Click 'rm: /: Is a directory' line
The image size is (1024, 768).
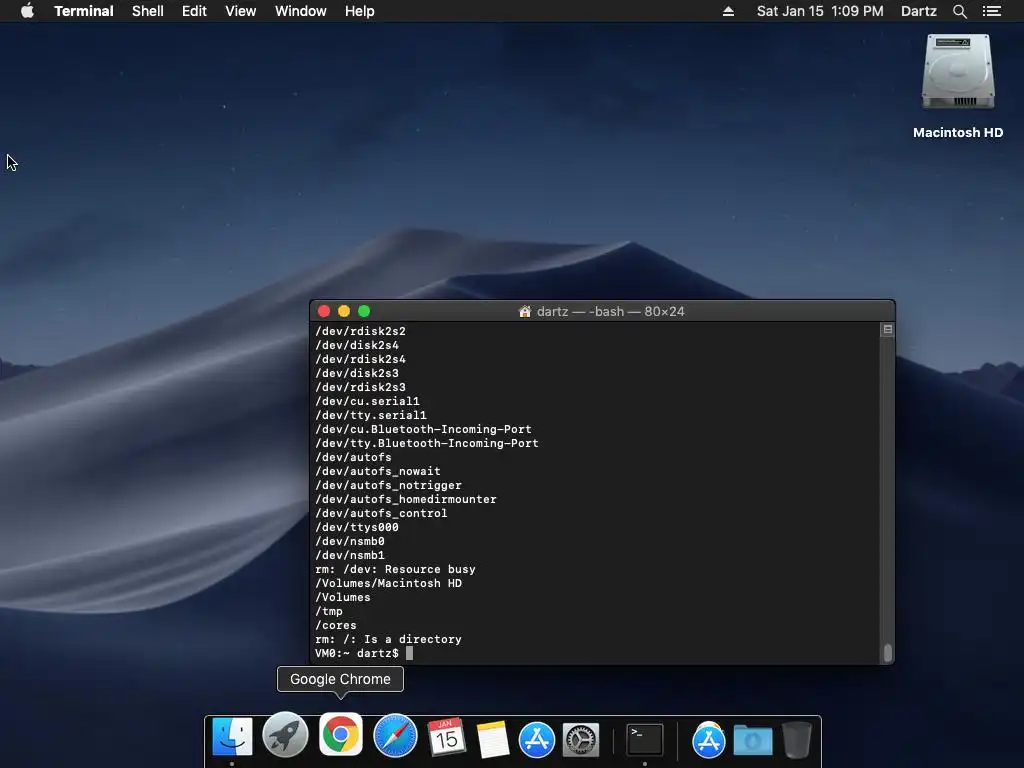pos(388,639)
